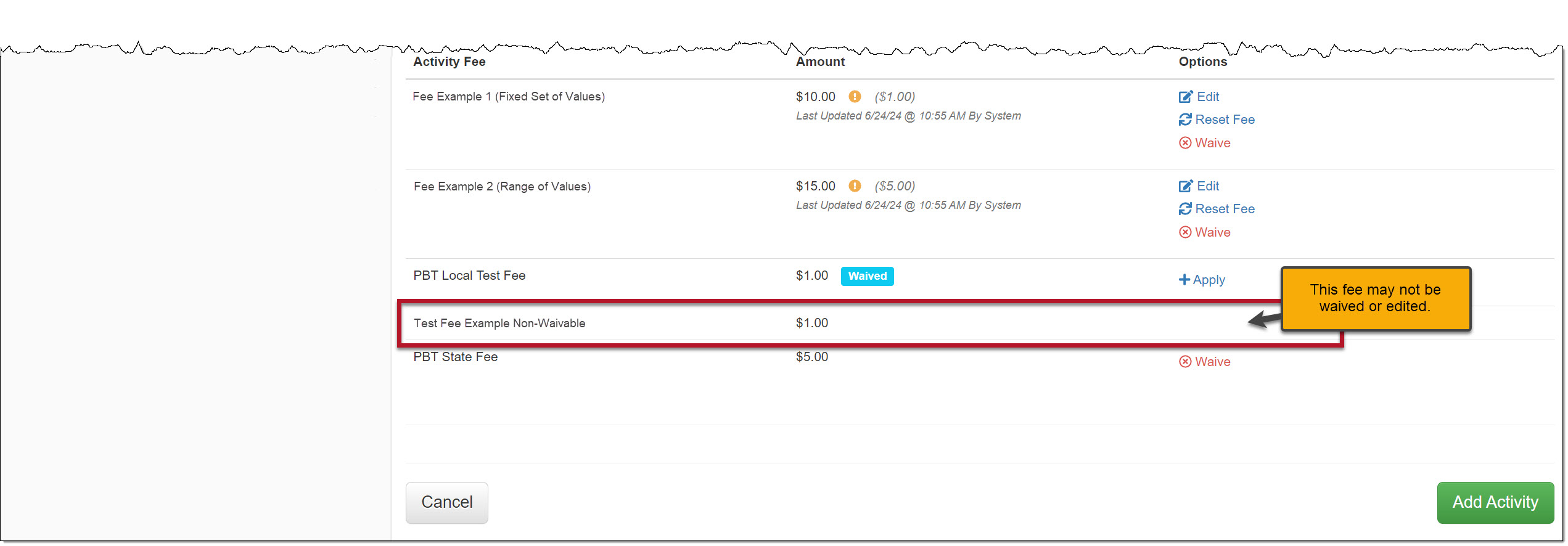This screenshot has width=1568, height=546.
Task: Choose the Apply link for PBT Local Test Fee
Action: [x=1209, y=280]
